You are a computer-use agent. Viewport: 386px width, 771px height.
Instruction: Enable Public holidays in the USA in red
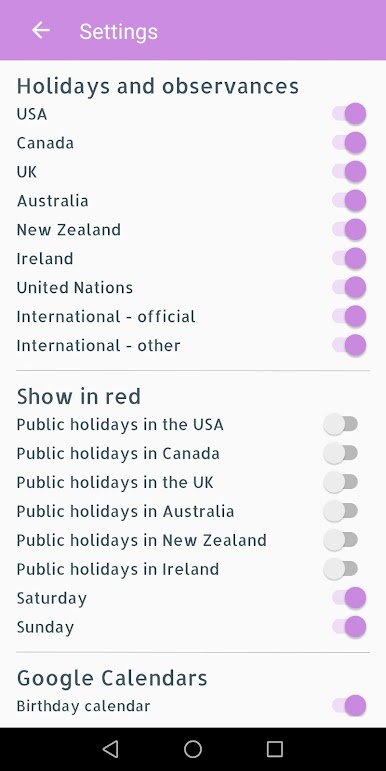341,424
